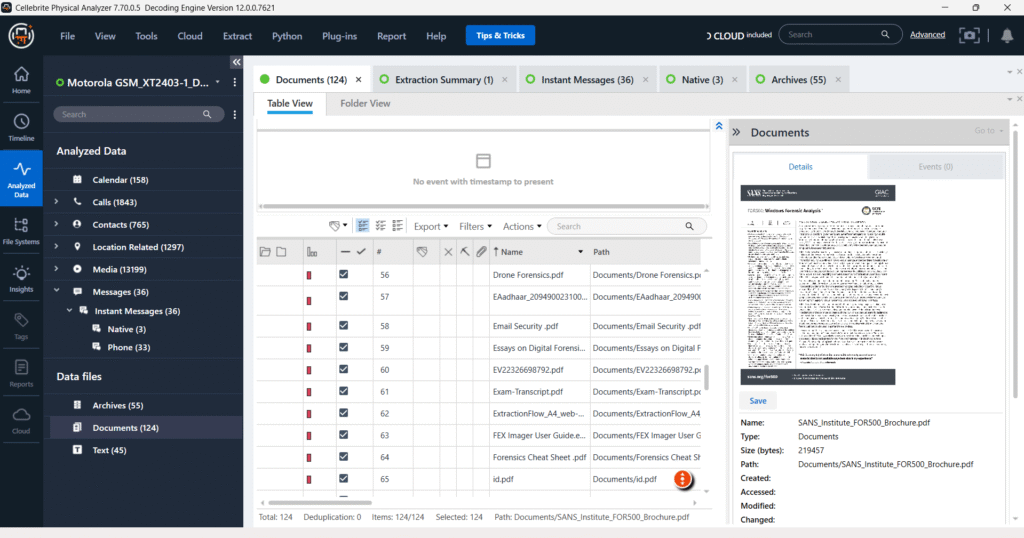Open the Cloud sidebar icon
1024x538 pixels.
click(21, 421)
